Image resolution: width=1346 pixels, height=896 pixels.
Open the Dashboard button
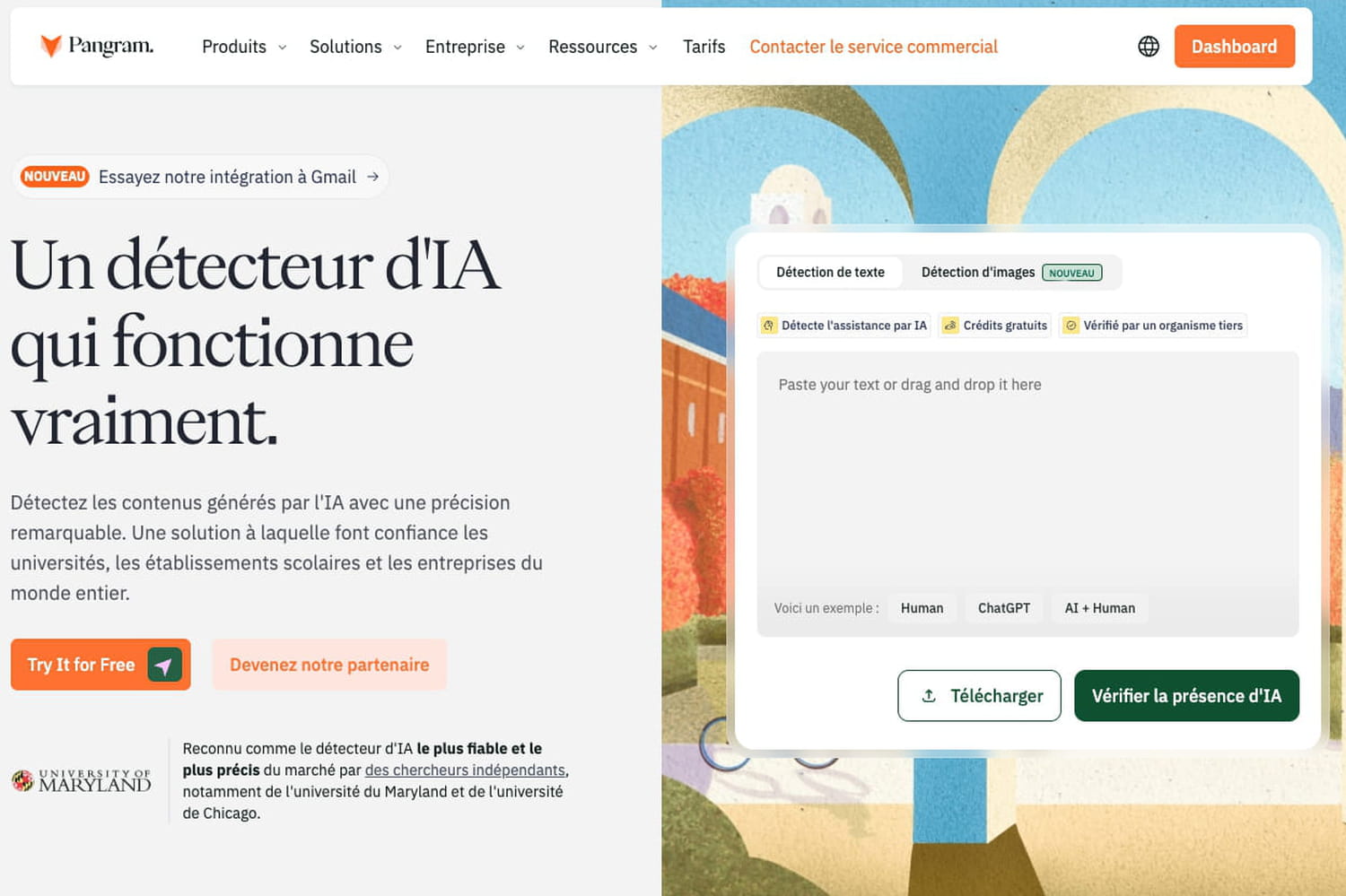pos(1234,47)
